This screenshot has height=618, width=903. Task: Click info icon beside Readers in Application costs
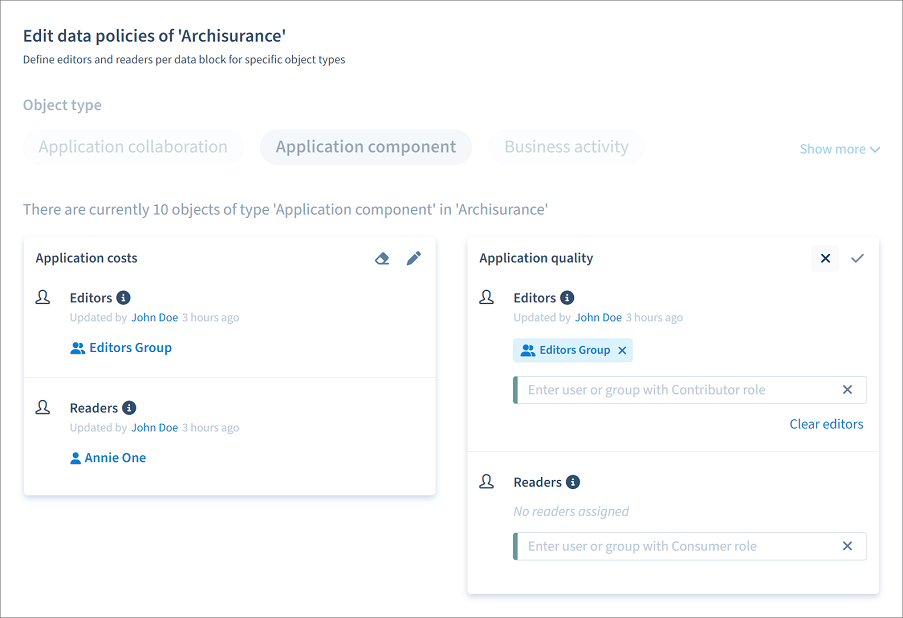129,408
